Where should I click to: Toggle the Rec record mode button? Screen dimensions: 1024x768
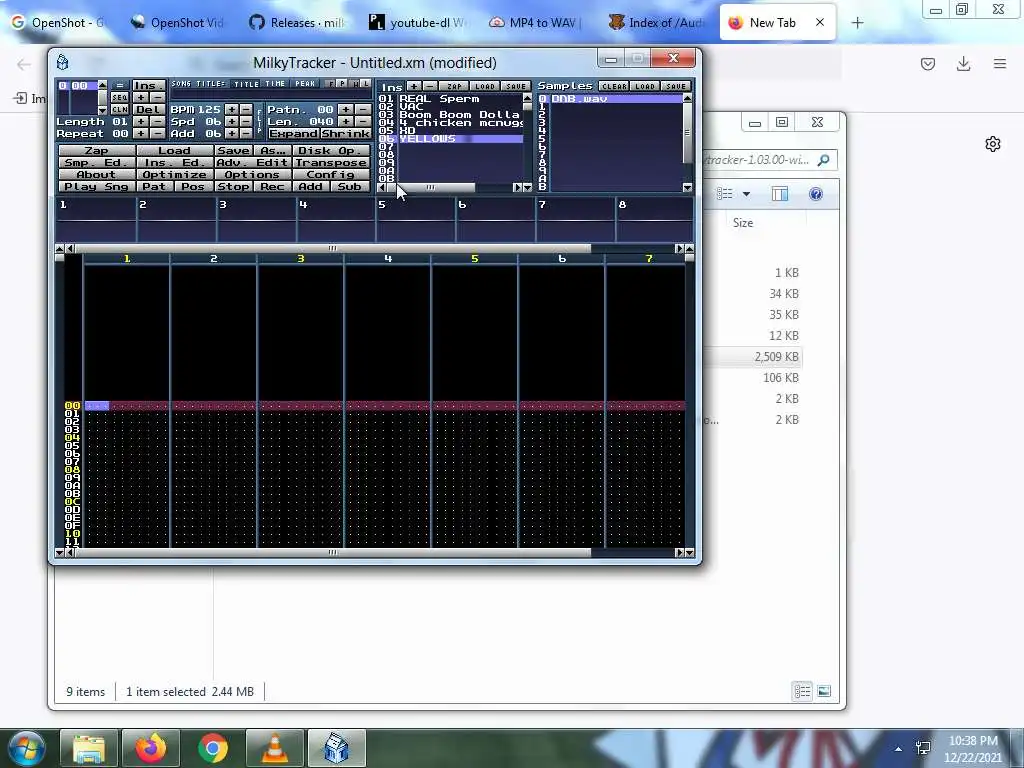click(x=272, y=187)
